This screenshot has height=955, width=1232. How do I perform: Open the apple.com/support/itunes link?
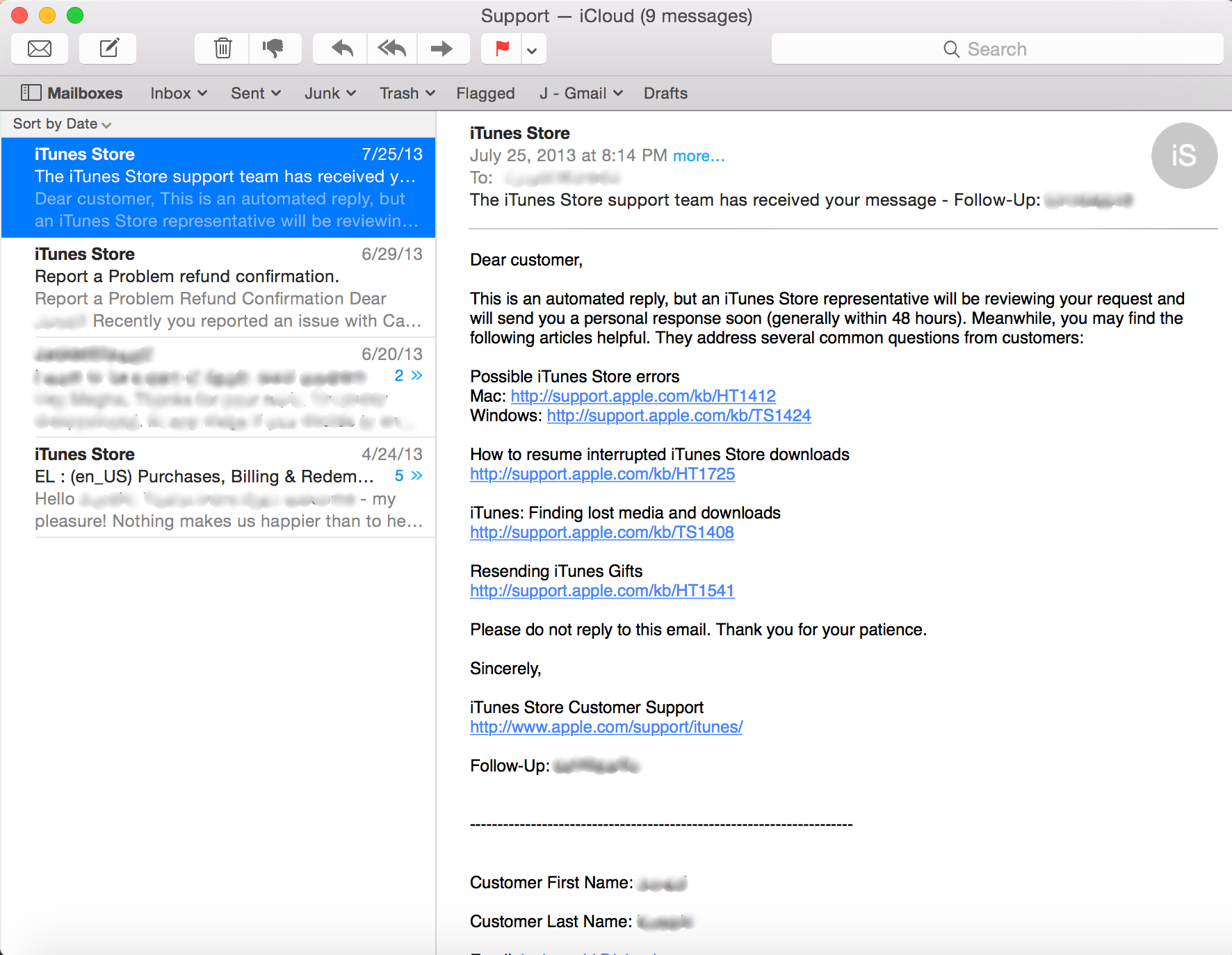606,727
